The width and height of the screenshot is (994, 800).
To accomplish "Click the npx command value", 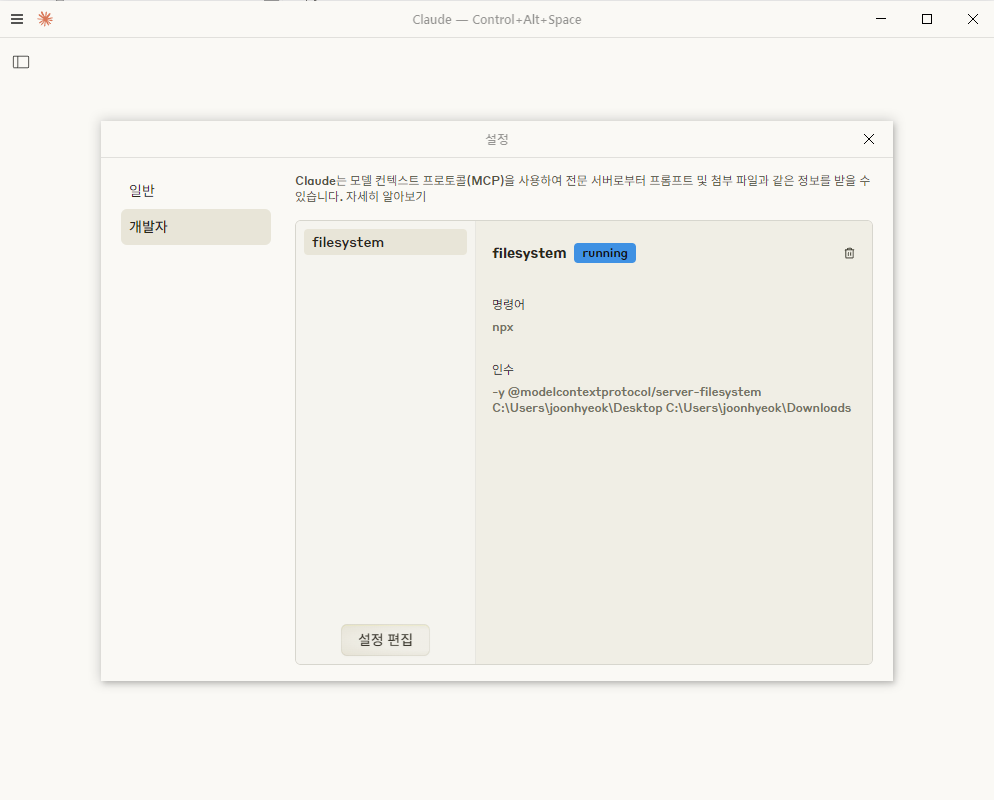I will pos(503,328).
